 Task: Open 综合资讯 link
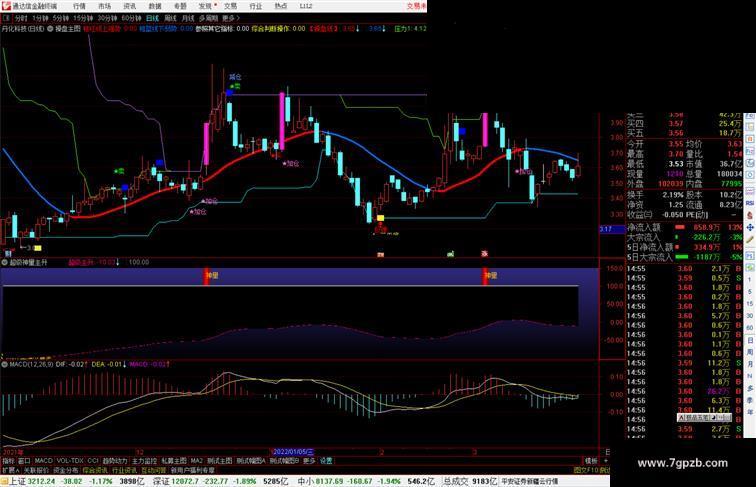click(95, 470)
